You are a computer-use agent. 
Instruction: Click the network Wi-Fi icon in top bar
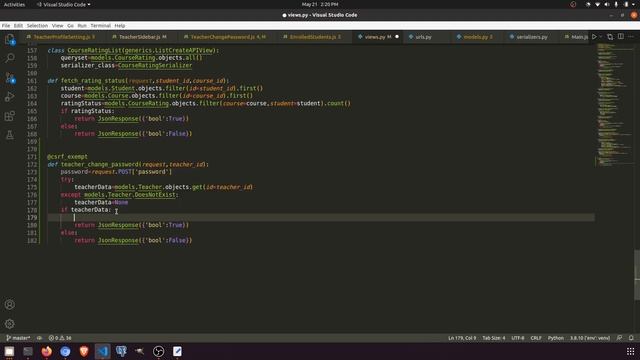pyautogui.click(x=597, y=4)
